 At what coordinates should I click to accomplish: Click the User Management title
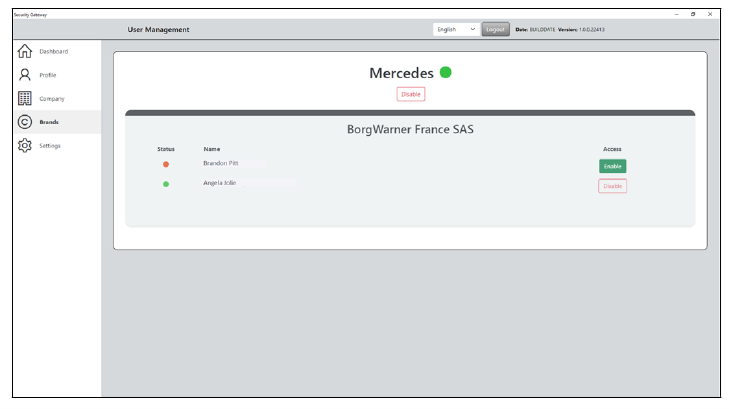pyautogui.click(x=158, y=29)
